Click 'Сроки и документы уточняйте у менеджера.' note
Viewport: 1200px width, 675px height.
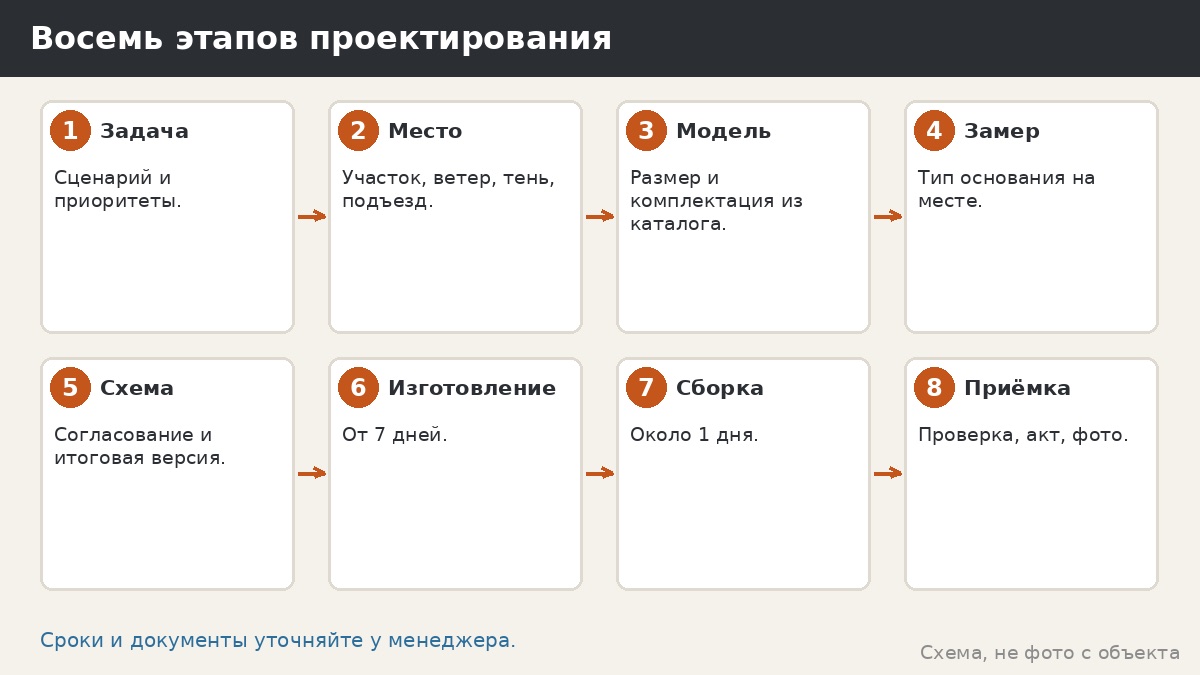(278, 641)
